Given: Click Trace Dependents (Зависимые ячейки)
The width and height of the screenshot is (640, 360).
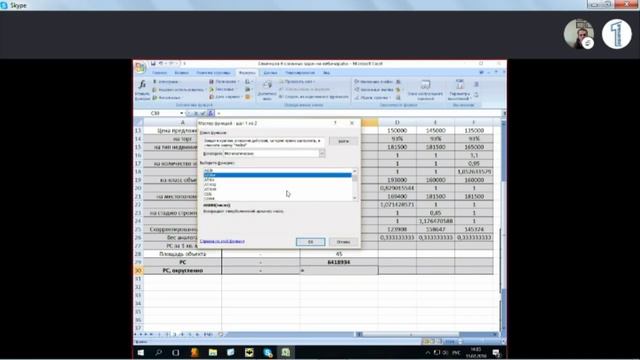Looking at the screenshot, I should coord(373,89).
